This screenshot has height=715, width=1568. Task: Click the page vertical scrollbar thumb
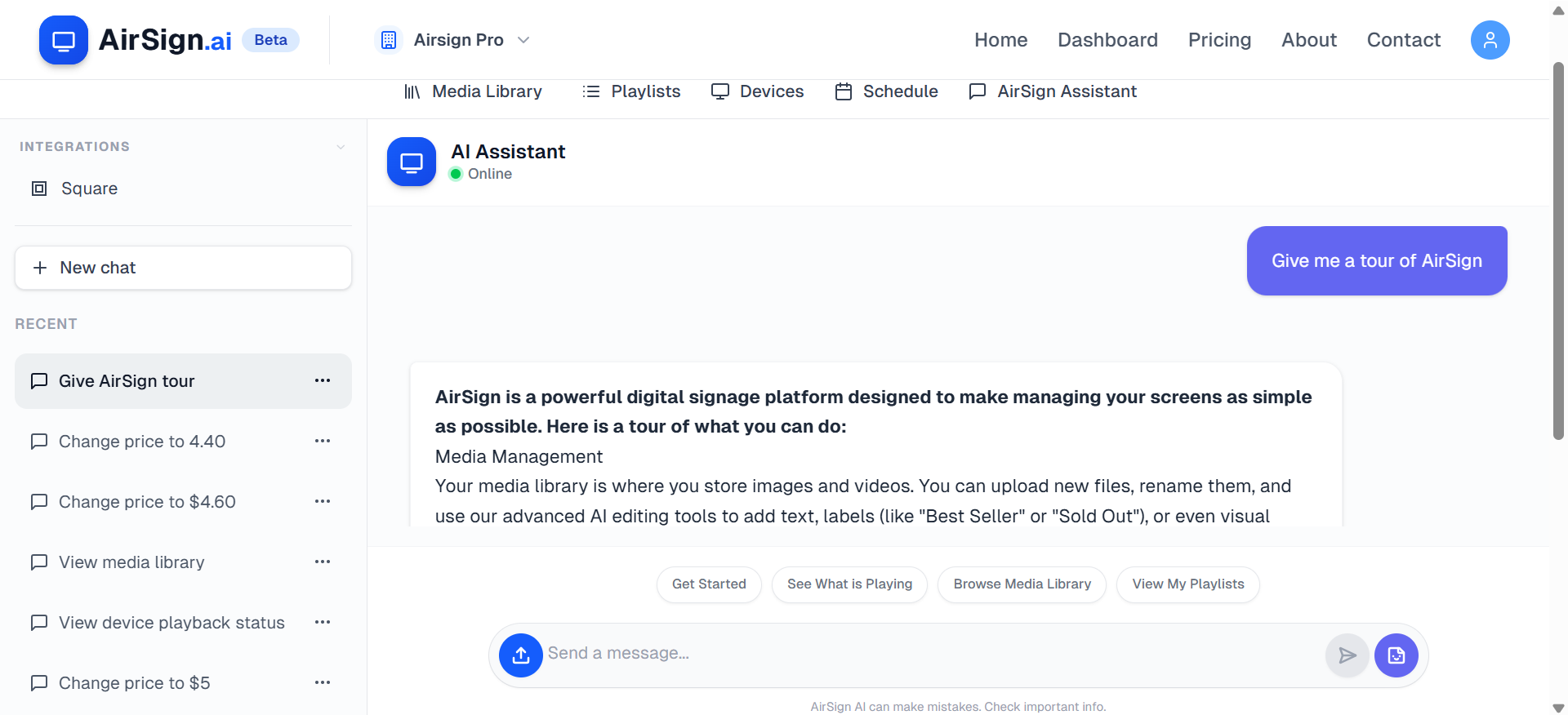(1558, 251)
